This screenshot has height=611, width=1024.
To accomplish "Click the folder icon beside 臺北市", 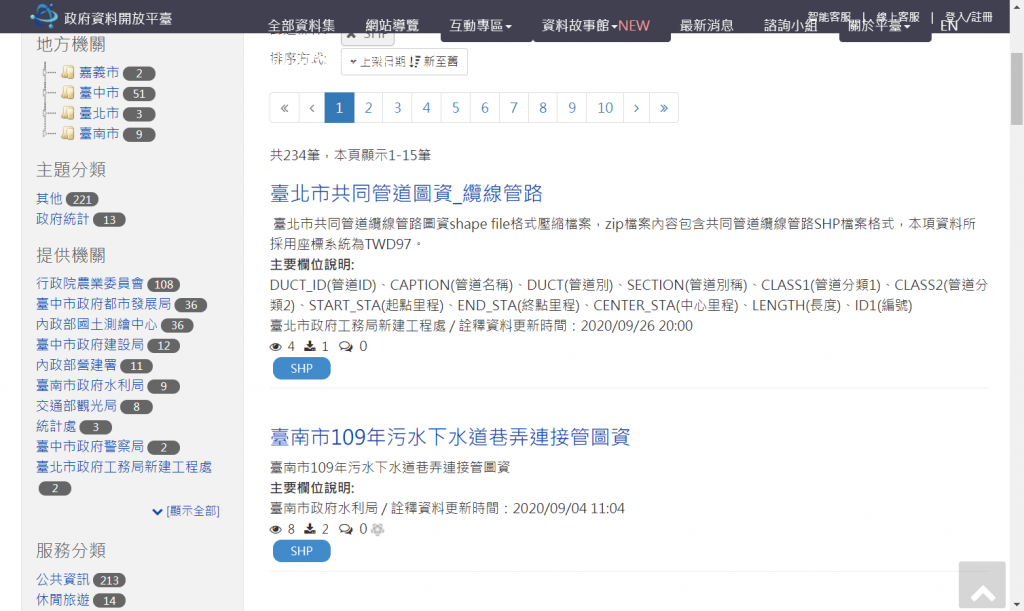I will point(68,113).
